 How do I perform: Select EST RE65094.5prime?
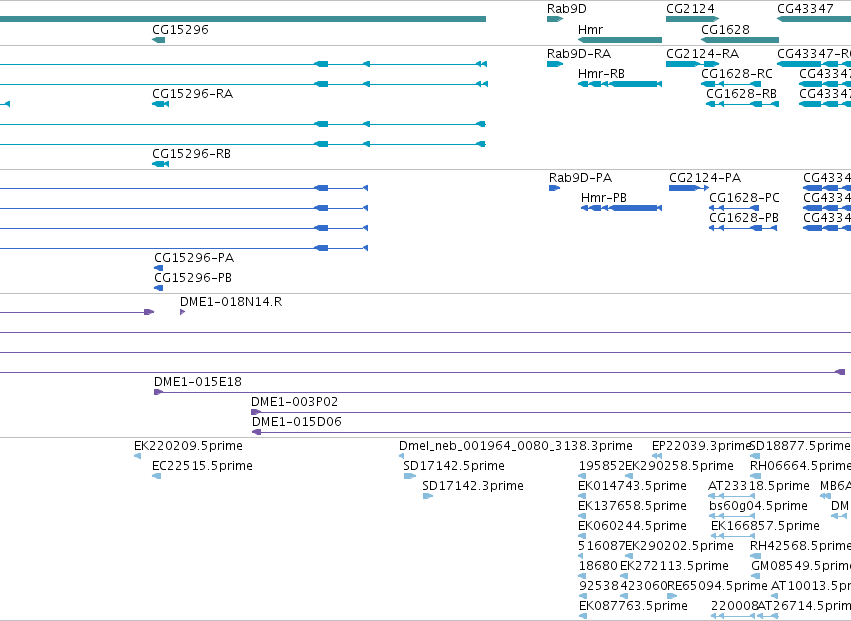click(717, 586)
